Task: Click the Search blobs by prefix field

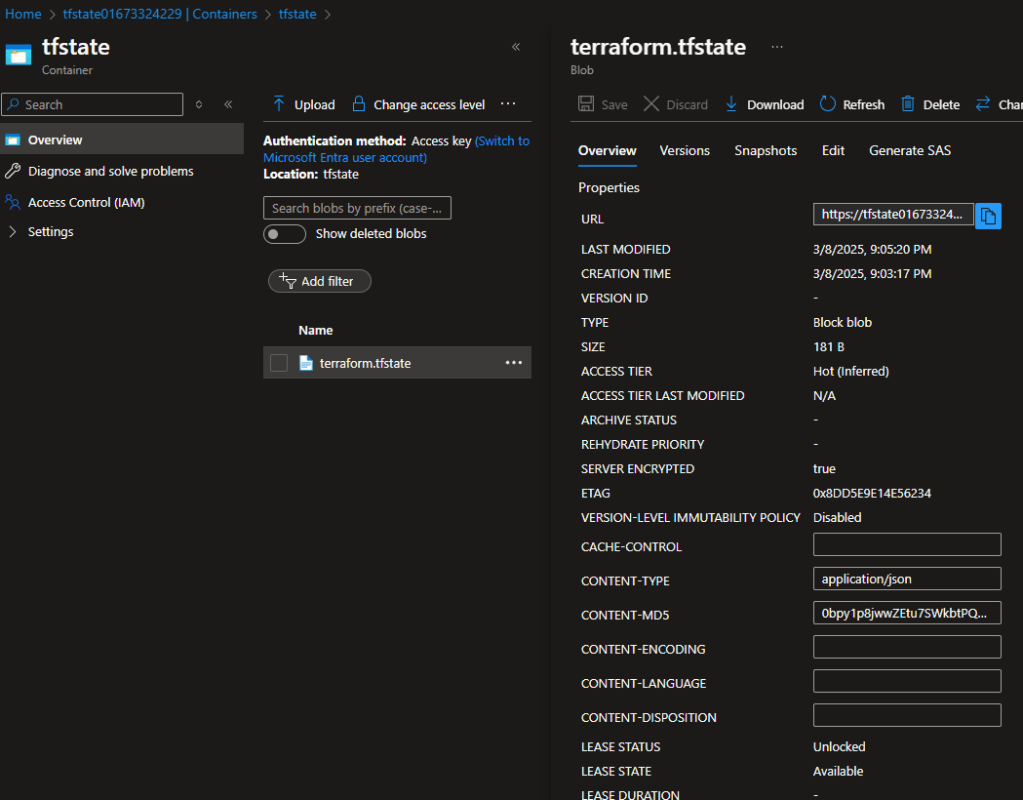Action: click(x=357, y=208)
